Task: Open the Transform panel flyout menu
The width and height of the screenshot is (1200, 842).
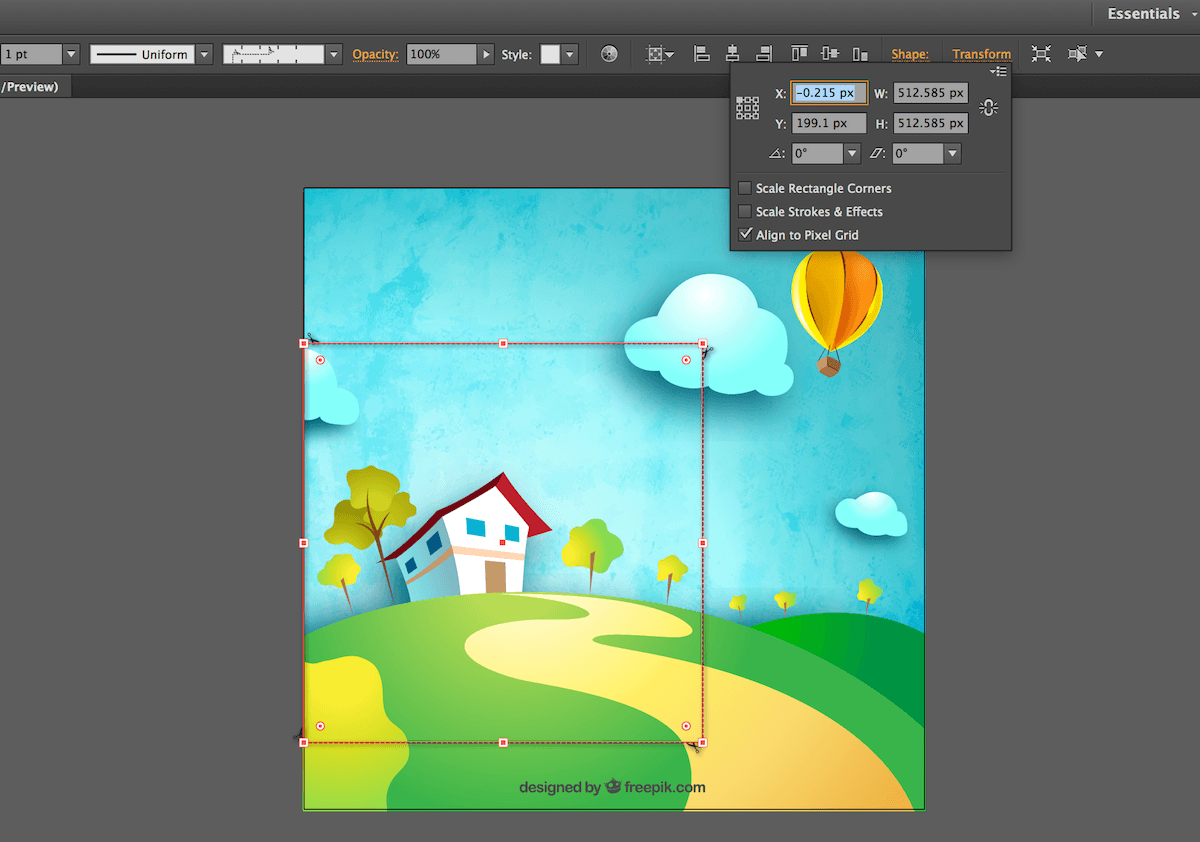Action: (998, 72)
